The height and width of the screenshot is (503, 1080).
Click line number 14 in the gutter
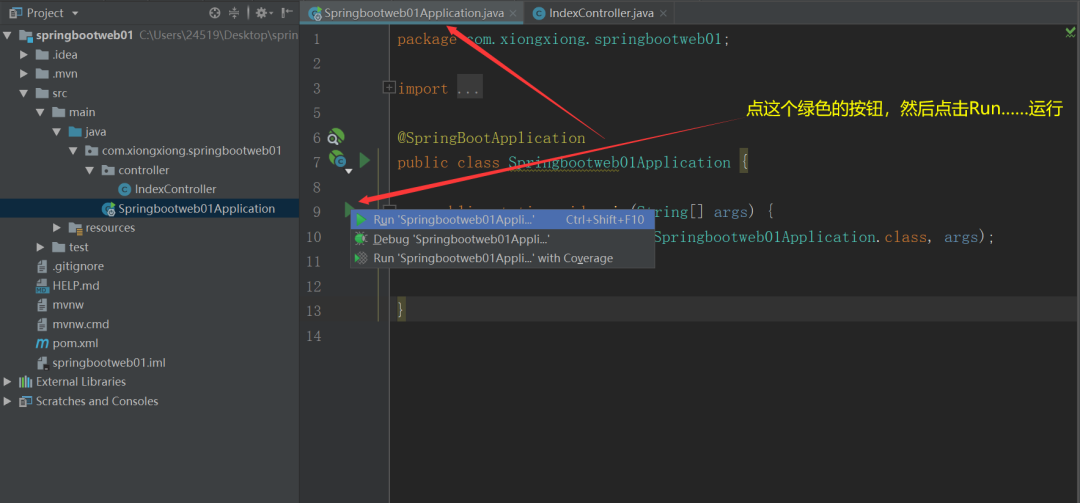pyautogui.click(x=316, y=336)
